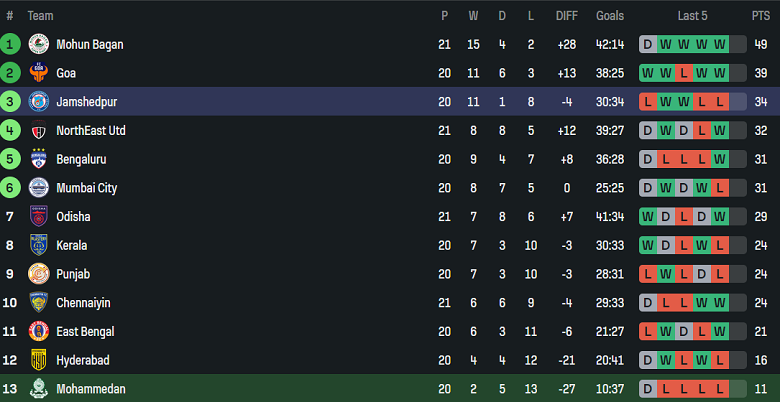
Task: Click the Odisha team crest
Action: 39,217
